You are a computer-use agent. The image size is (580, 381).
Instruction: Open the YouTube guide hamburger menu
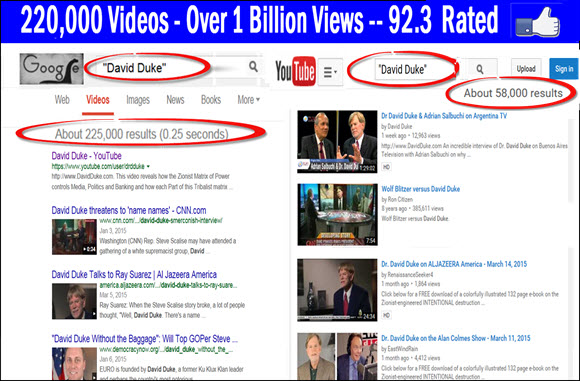tap(330, 72)
